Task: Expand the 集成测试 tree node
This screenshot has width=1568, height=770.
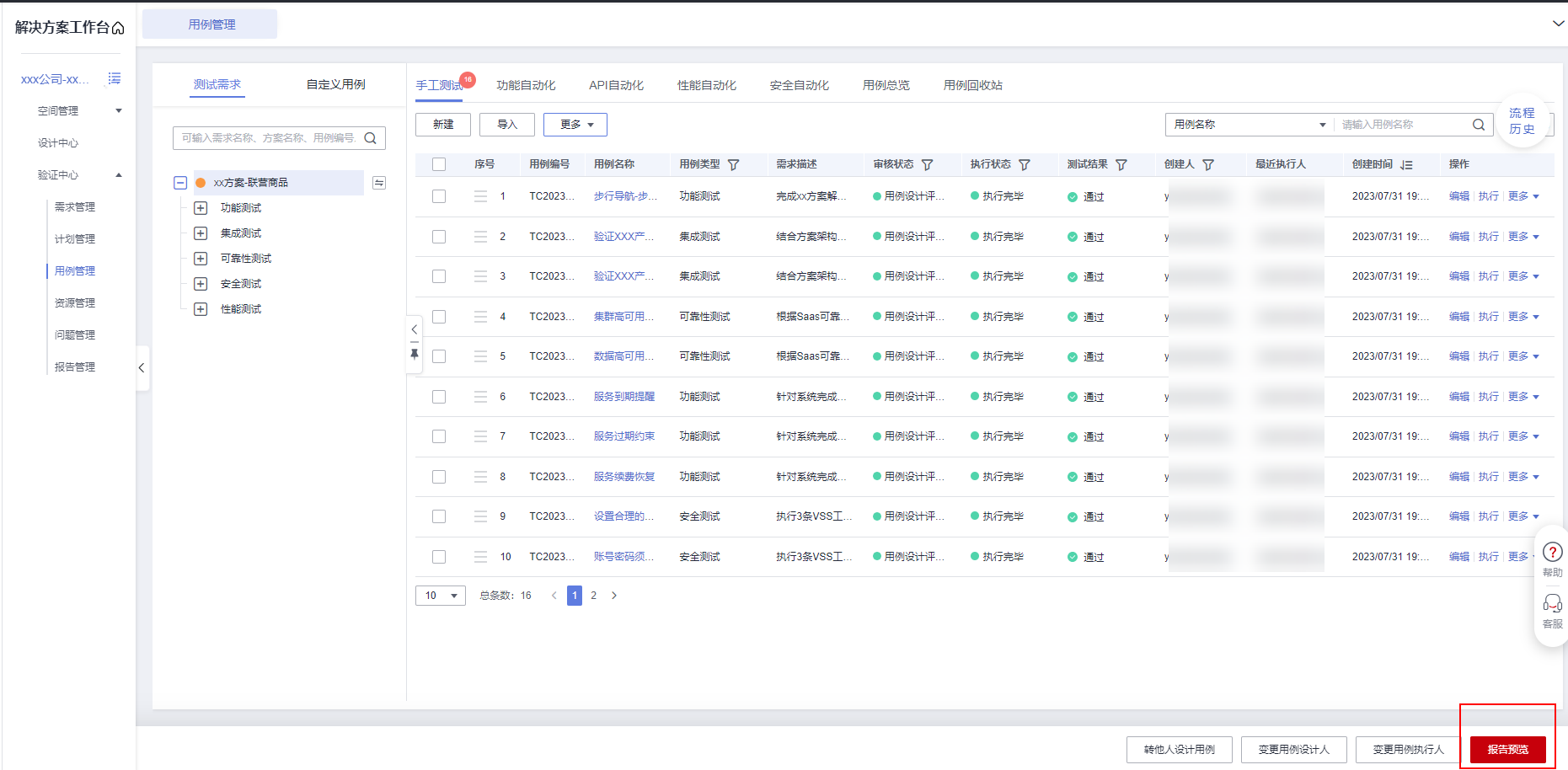Action: (x=201, y=233)
